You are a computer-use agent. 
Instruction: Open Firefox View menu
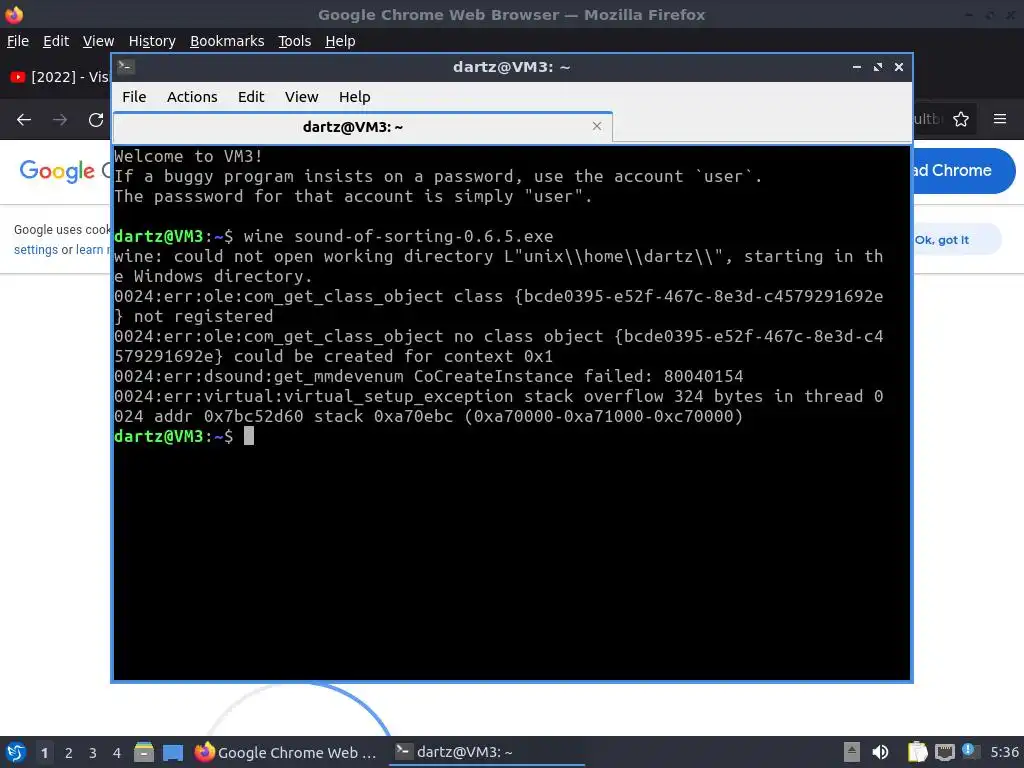(x=98, y=41)
